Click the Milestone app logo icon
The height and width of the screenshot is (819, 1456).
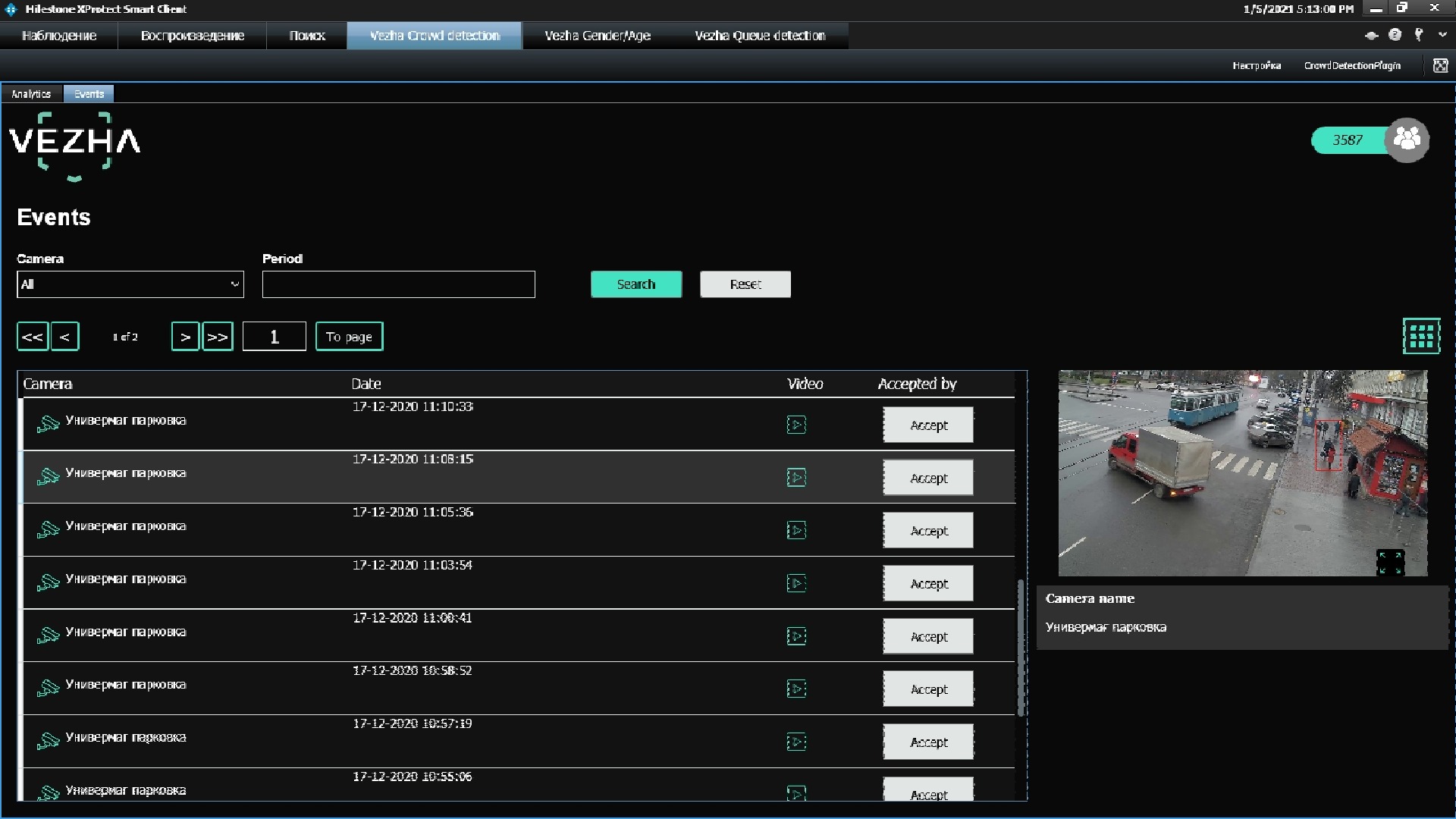click(x=11, y=9)
